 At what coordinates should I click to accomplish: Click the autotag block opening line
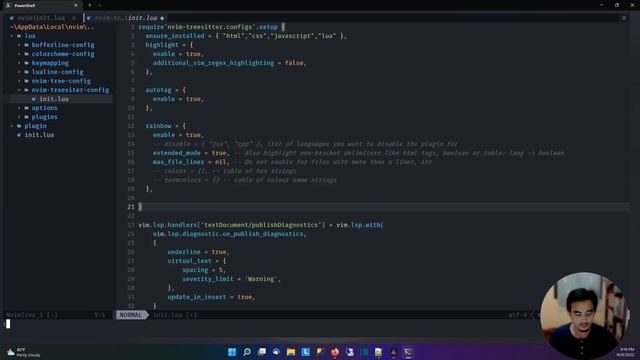pyautogui.click(x=166, y=90)
